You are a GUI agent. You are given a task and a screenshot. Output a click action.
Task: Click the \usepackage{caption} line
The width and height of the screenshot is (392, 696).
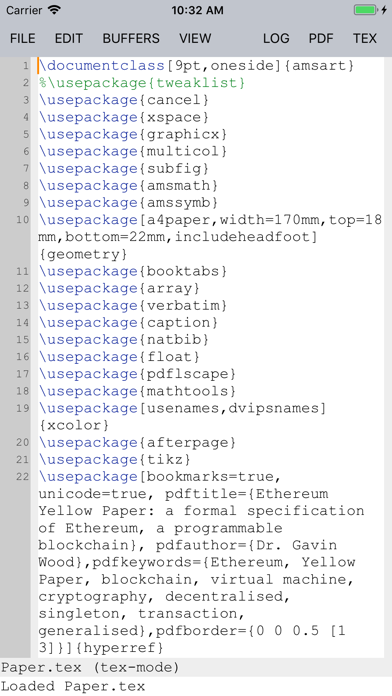point(128,323)
